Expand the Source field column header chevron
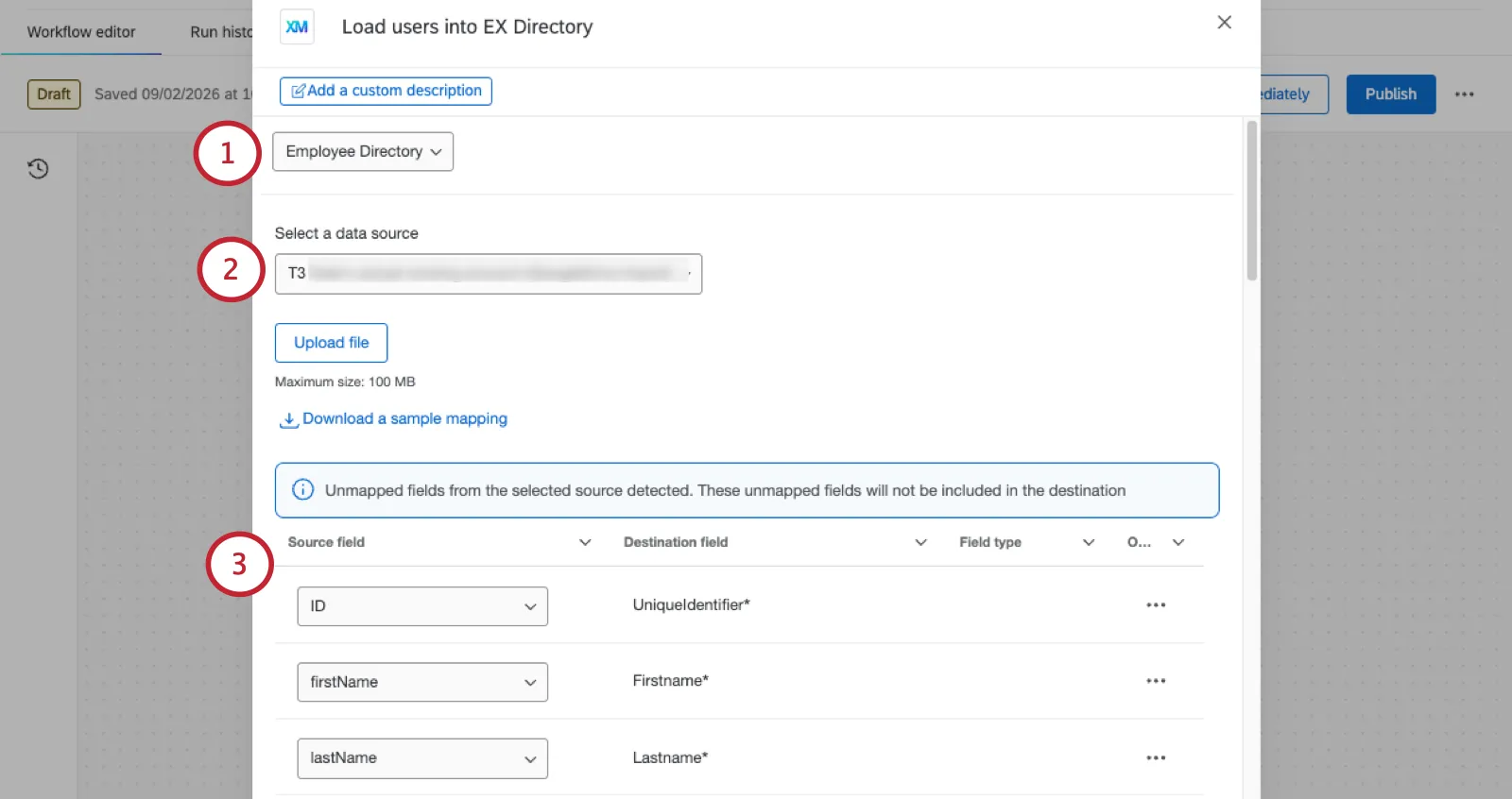The height and width of the screenshot is (799, 1512). (x=585, y=542)
